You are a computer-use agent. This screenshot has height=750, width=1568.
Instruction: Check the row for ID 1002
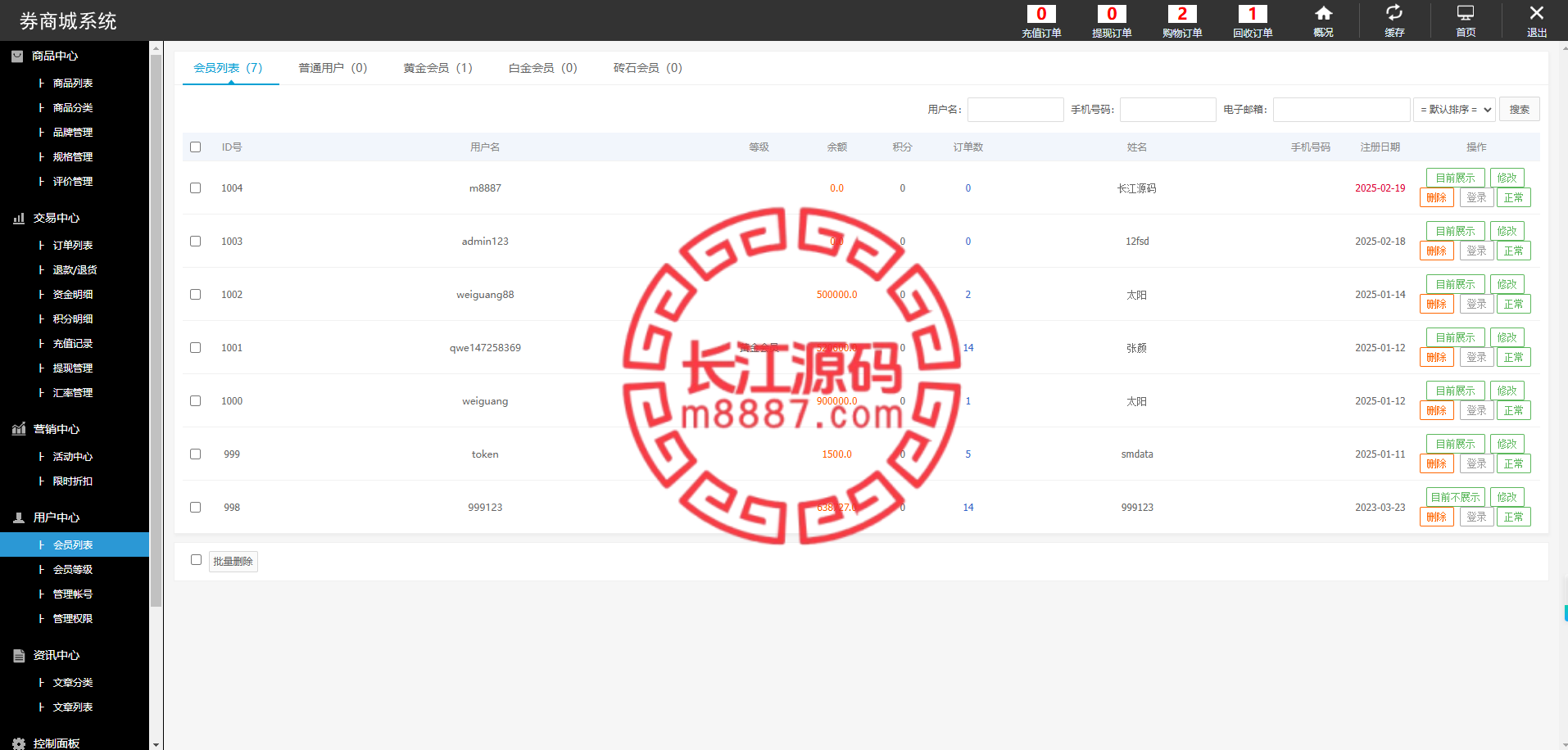tap(195, 294)
